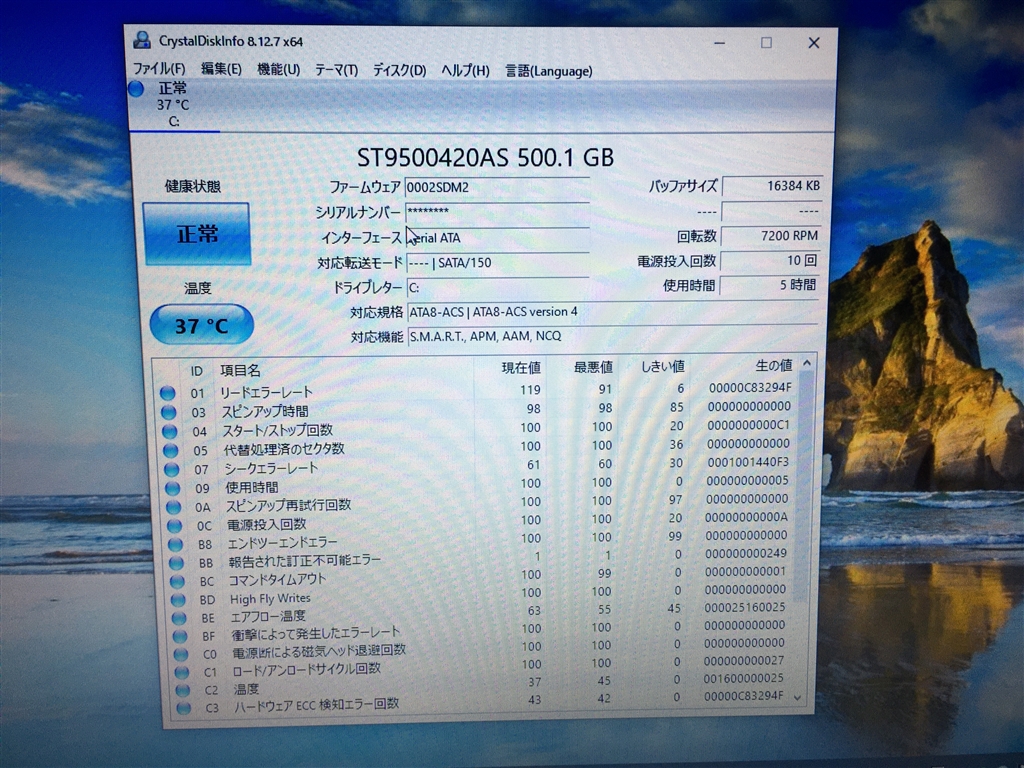Click the 最悪値 column header
The width and height of the screenshot is (1024, 768).
pyautogui.click(x=593, y=367)
